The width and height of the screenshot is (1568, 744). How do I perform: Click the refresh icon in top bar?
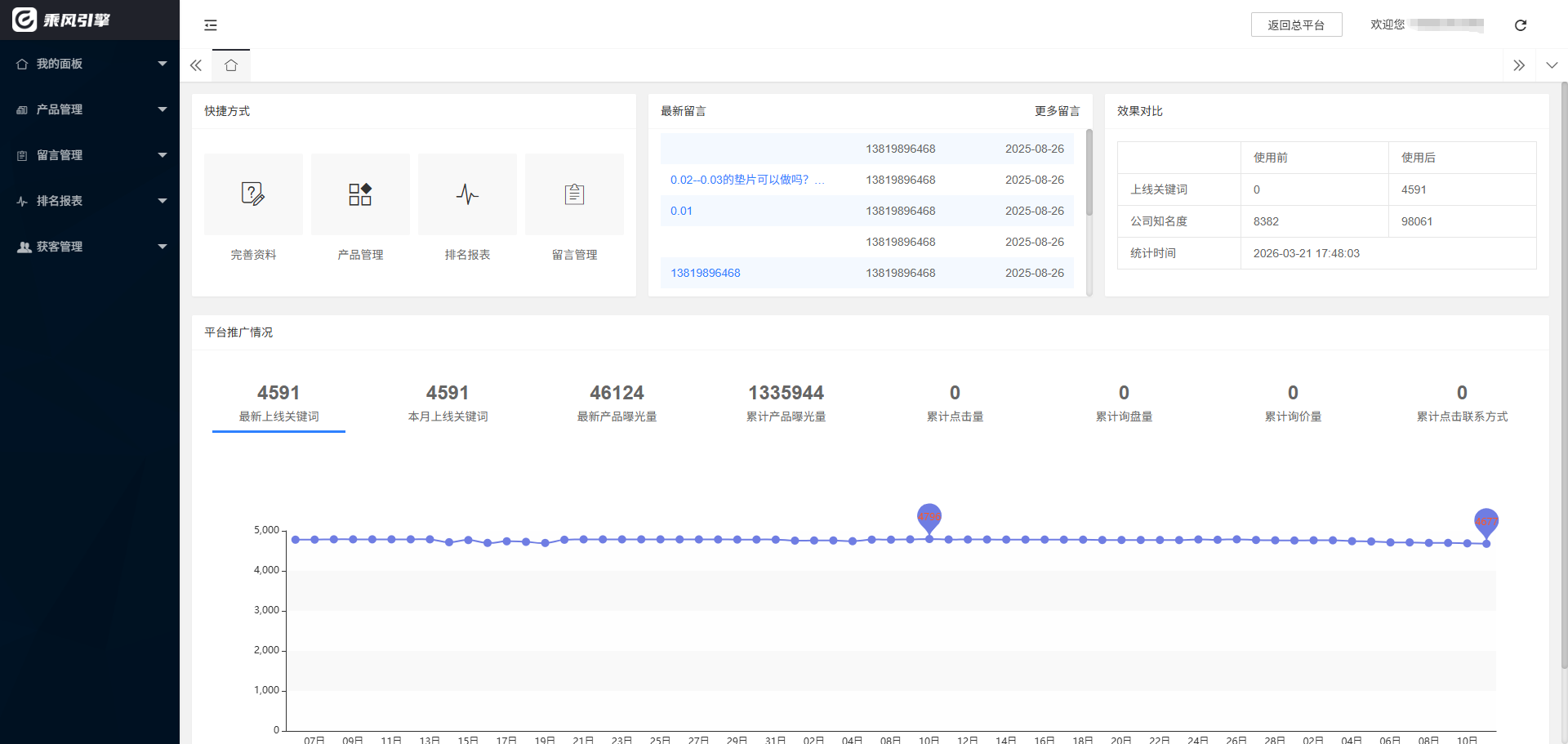click(x=1520, y=25)
